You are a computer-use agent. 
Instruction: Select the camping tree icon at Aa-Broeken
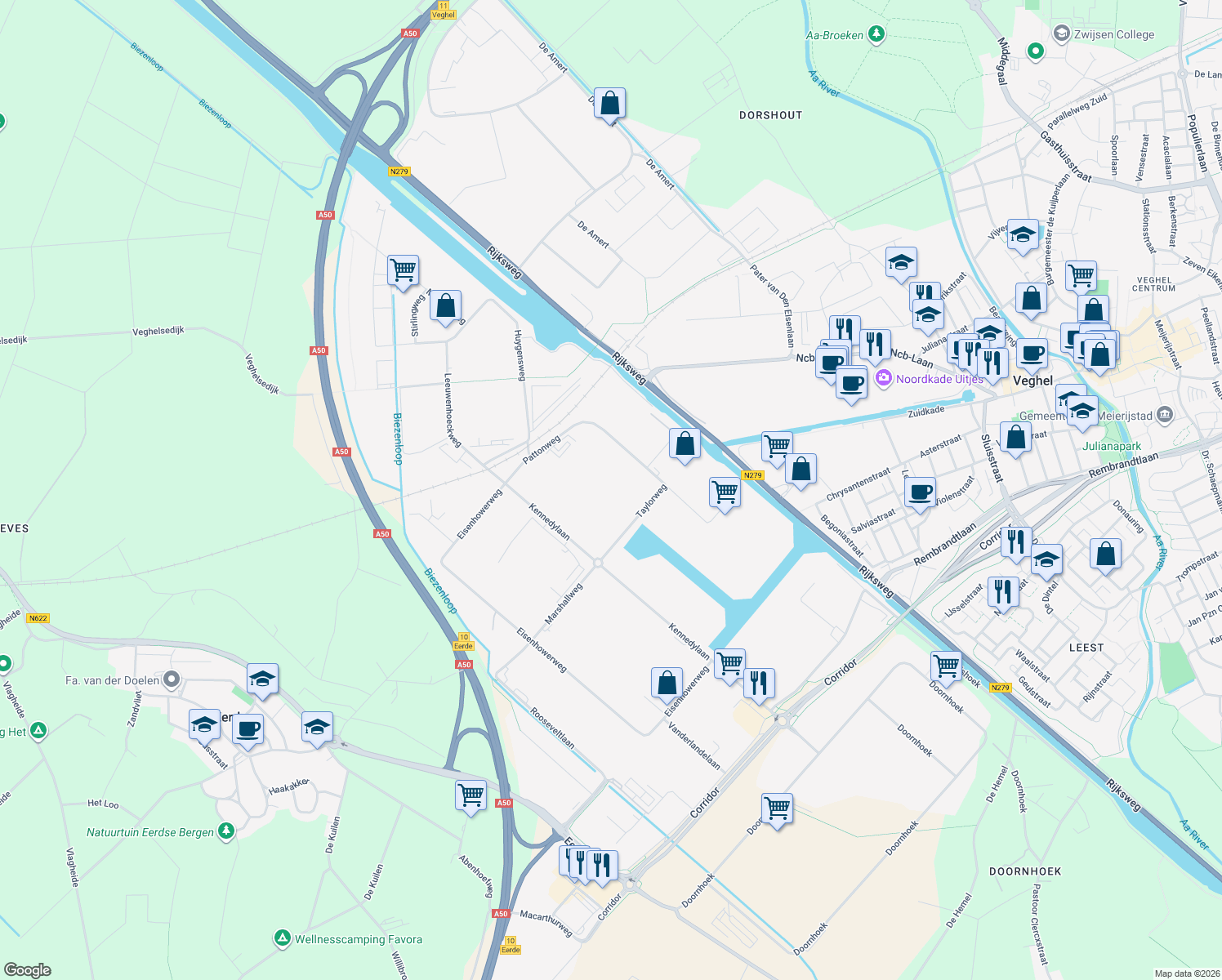(876, 34)
